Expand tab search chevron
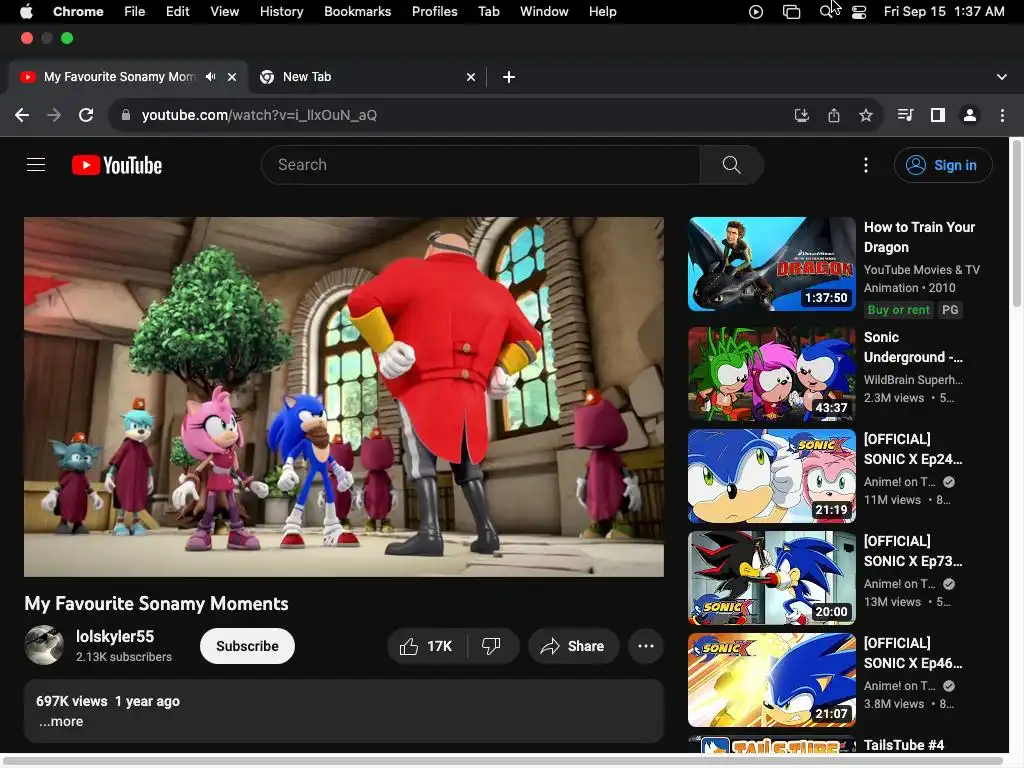This screenshot has width=1024, height=768. pyautogui.click(x=1002, y=77)
